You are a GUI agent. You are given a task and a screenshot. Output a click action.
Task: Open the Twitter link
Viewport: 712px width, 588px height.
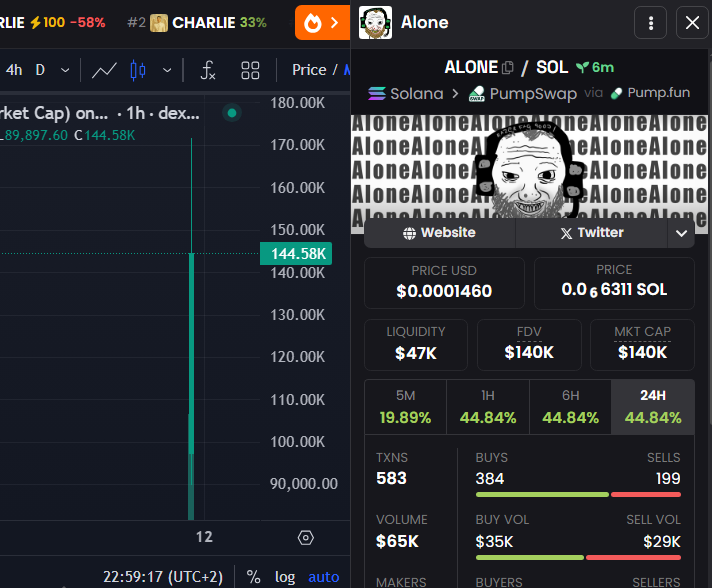tap(592, 233)
